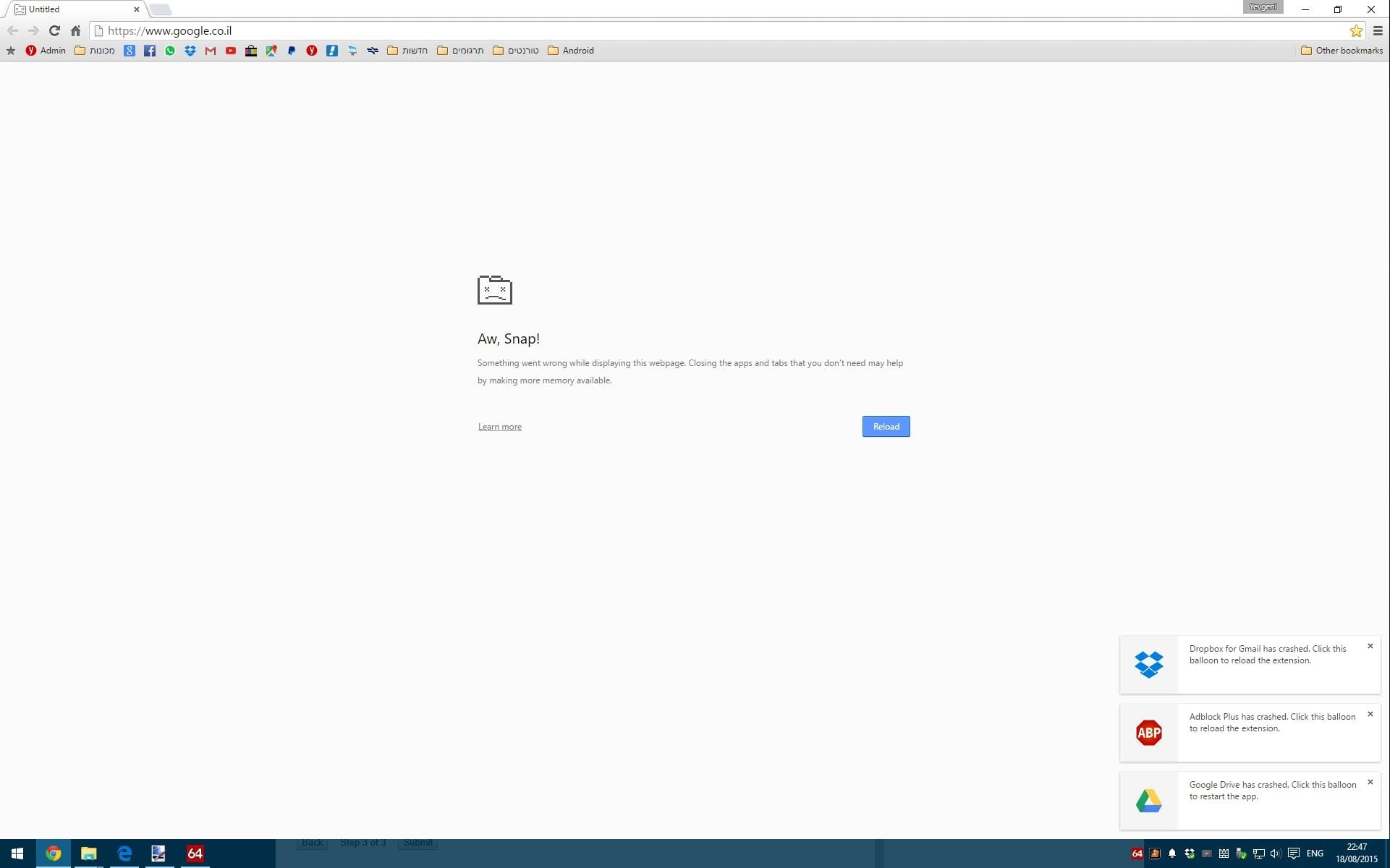Expand the Android bookmarks folder
This screenshot has width=1390, height=868.
tap(571, 51)
